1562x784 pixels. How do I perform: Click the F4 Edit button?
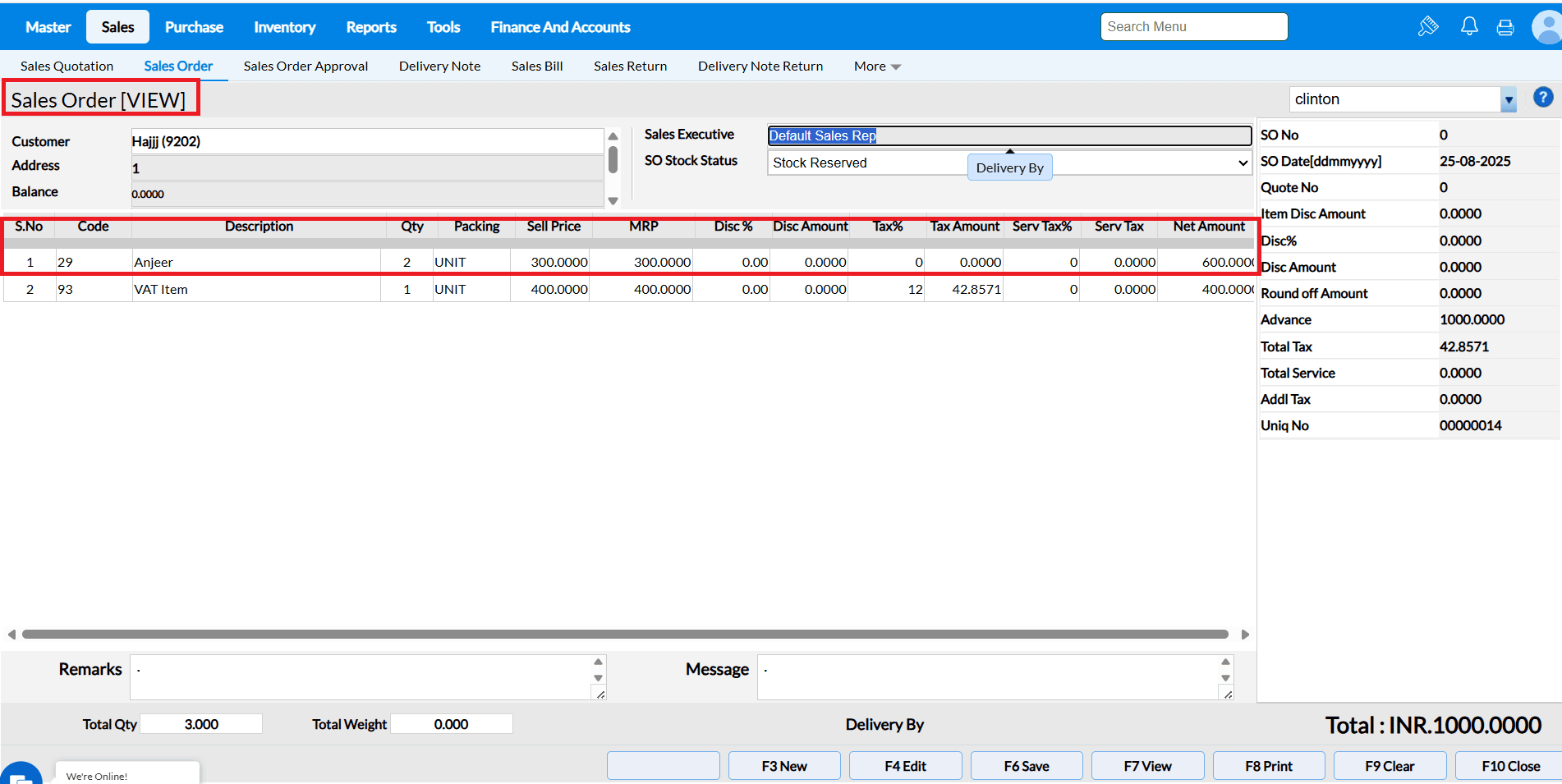pos(905,766)
